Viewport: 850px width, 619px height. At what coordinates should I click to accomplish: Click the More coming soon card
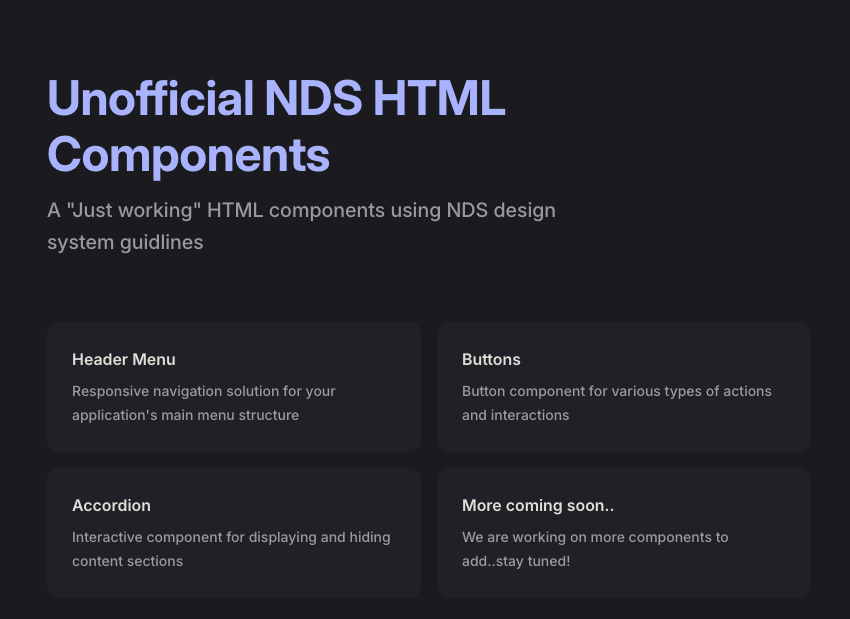click(x=624, y=533)
